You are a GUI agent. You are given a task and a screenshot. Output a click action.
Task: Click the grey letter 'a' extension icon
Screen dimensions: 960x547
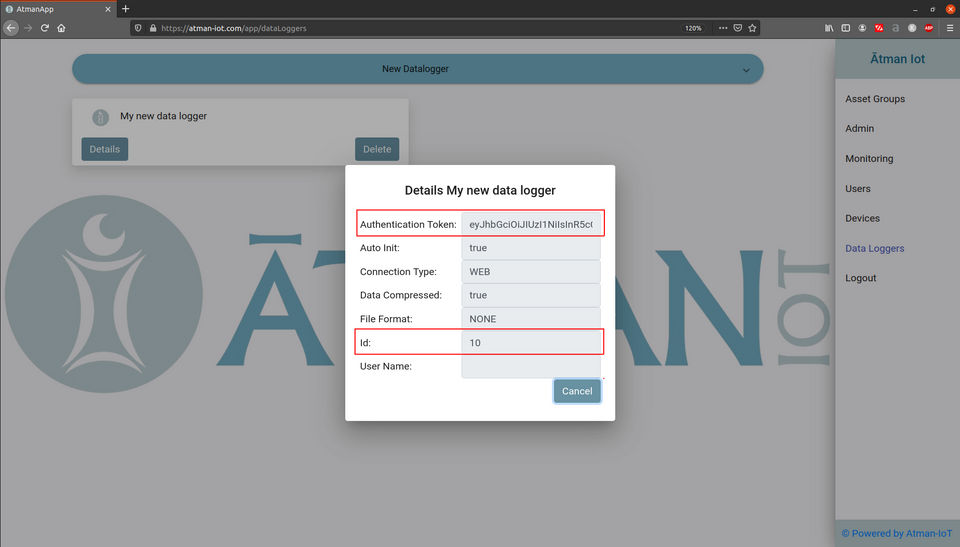click(895, 28)
